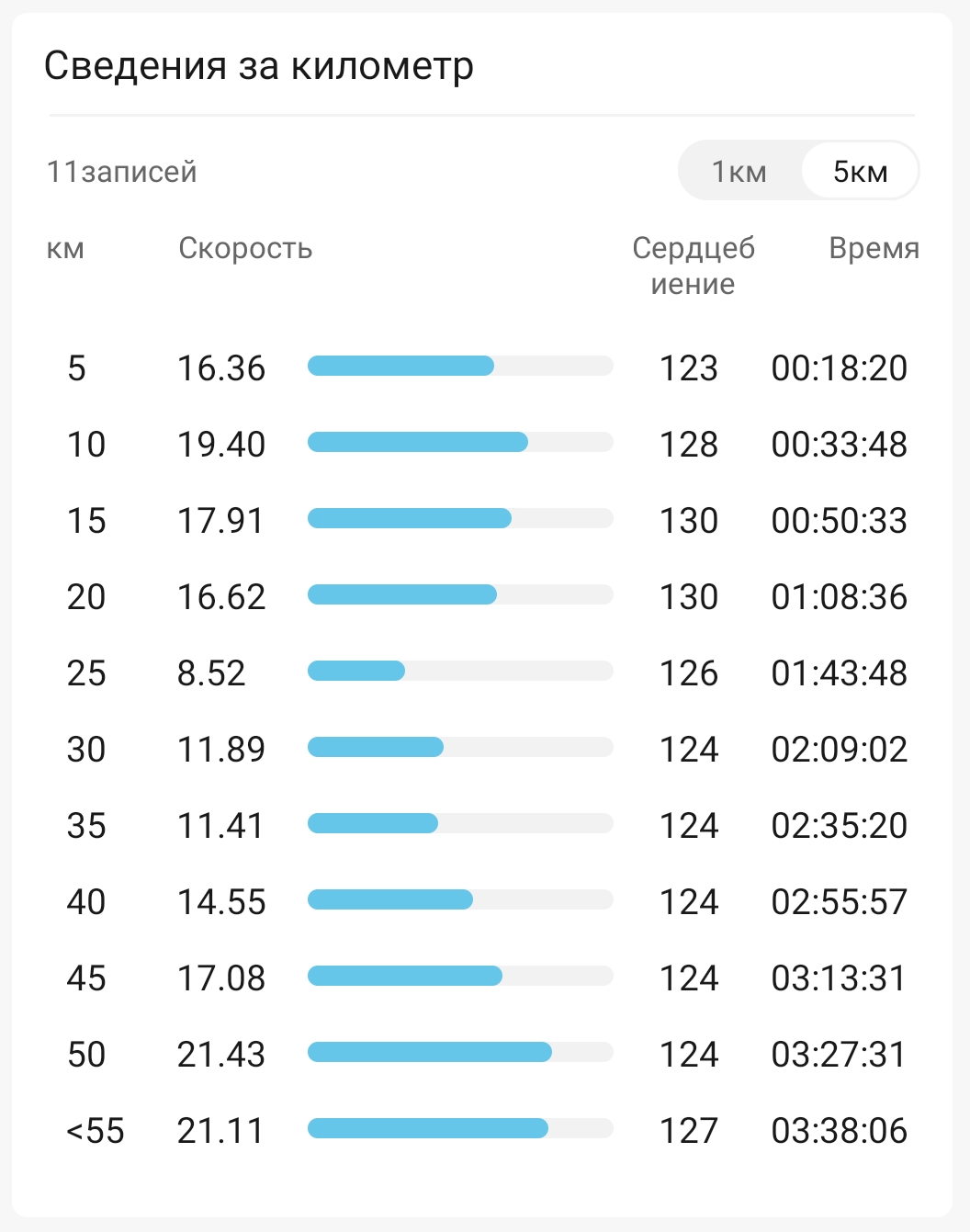This screenshot has height=1232, width=970.
Task: Select the 40 km speed bar
Action: pyautogui.click(x=460, y=900)
